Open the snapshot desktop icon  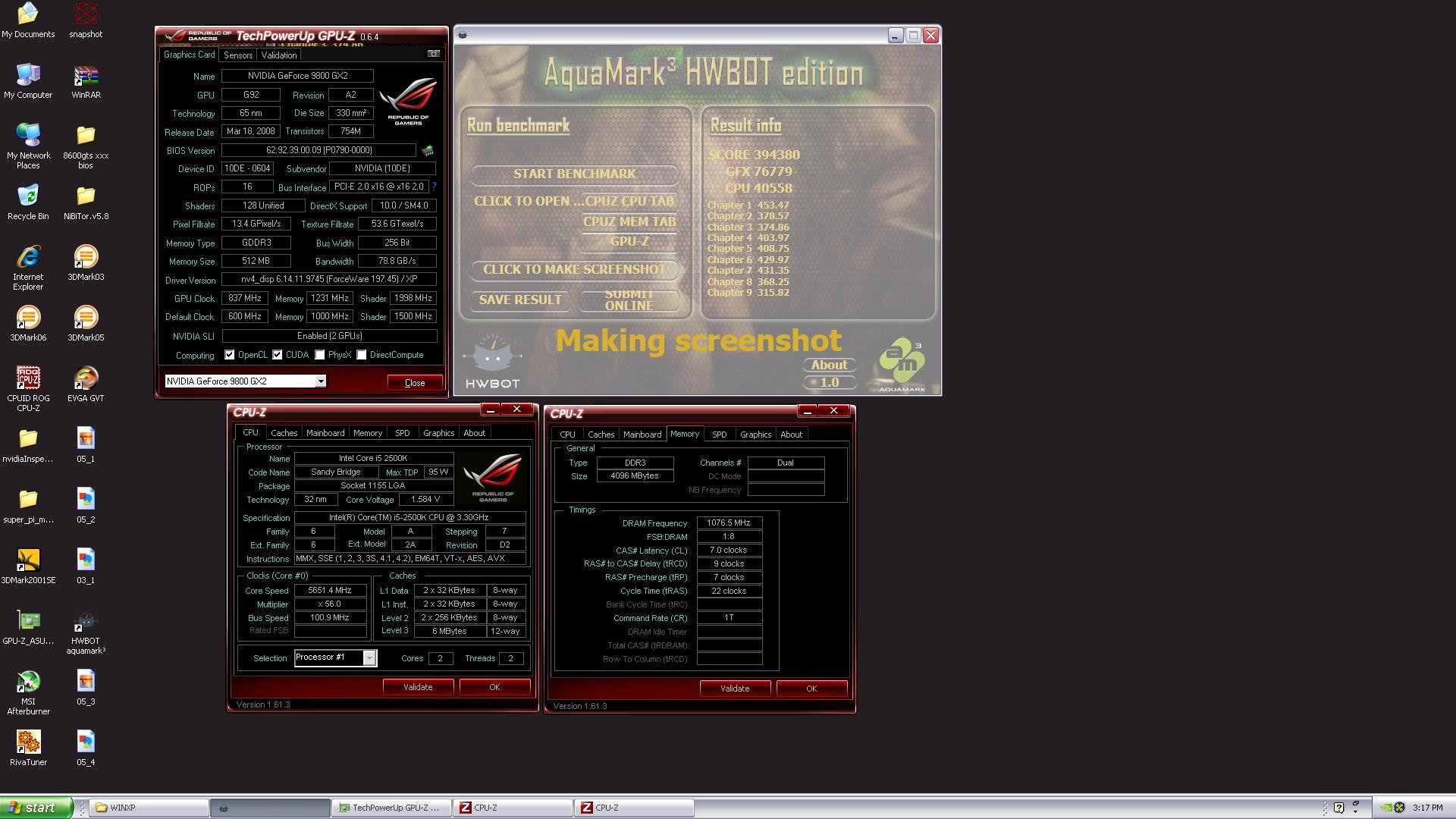(86, 20)
